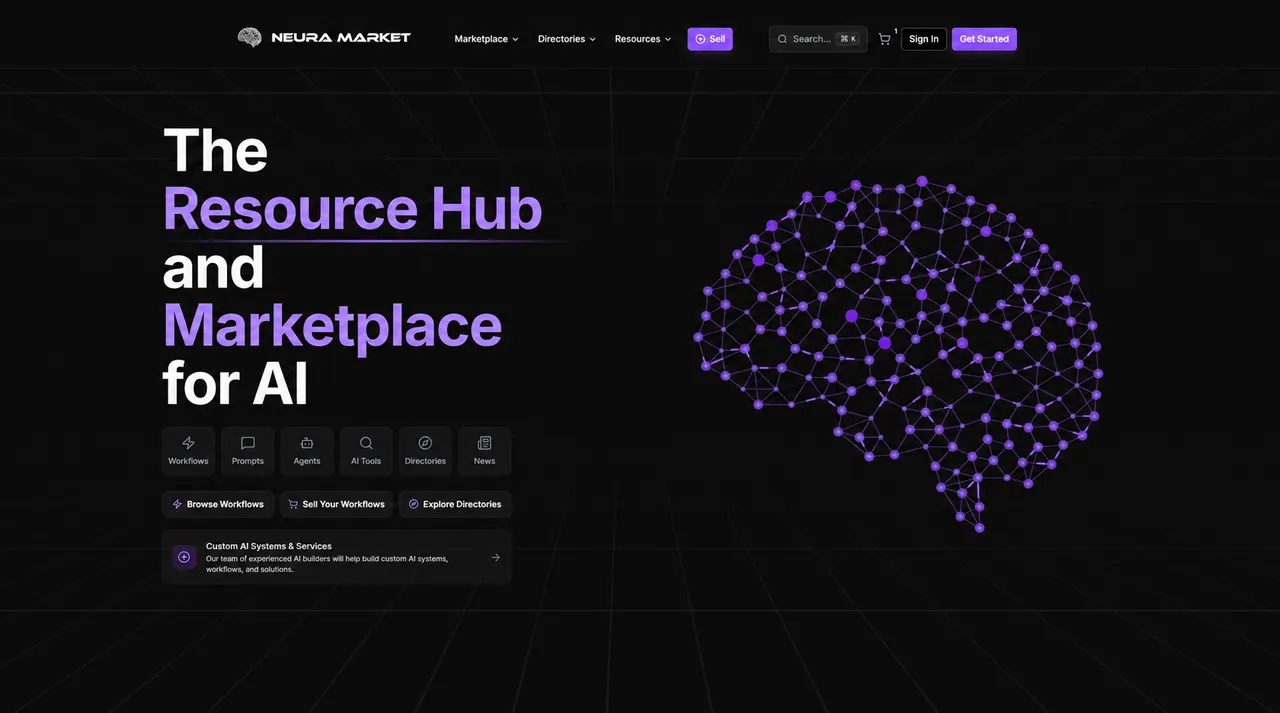Click the magnifier icon in the search bar
The image size is (1280, 713).
click(x=783, y=39)
